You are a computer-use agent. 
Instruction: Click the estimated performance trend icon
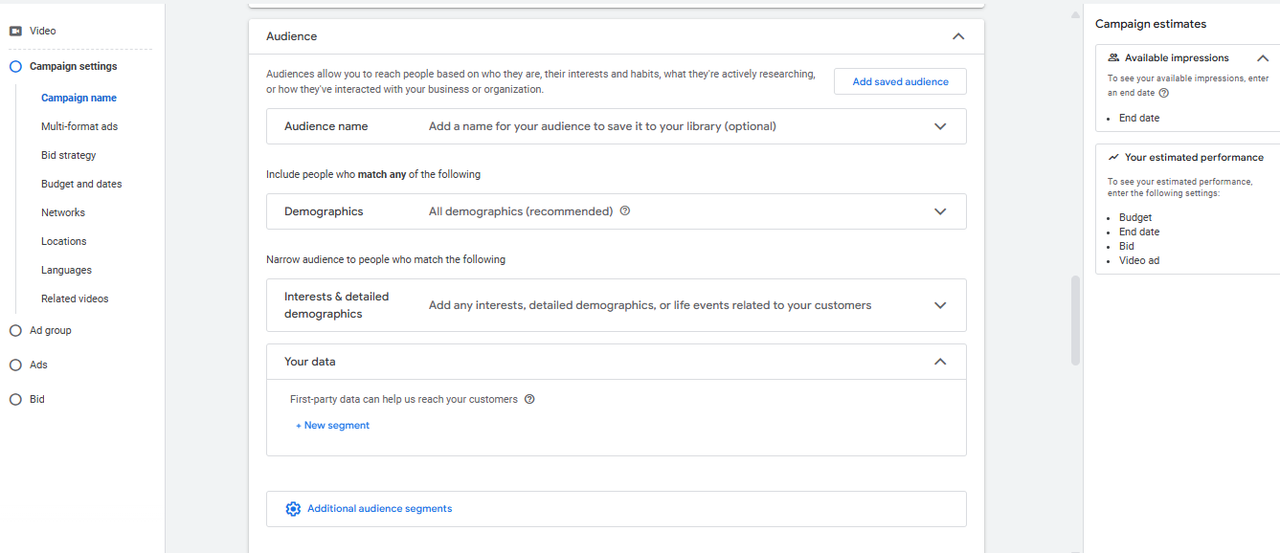pos(1113,157)
